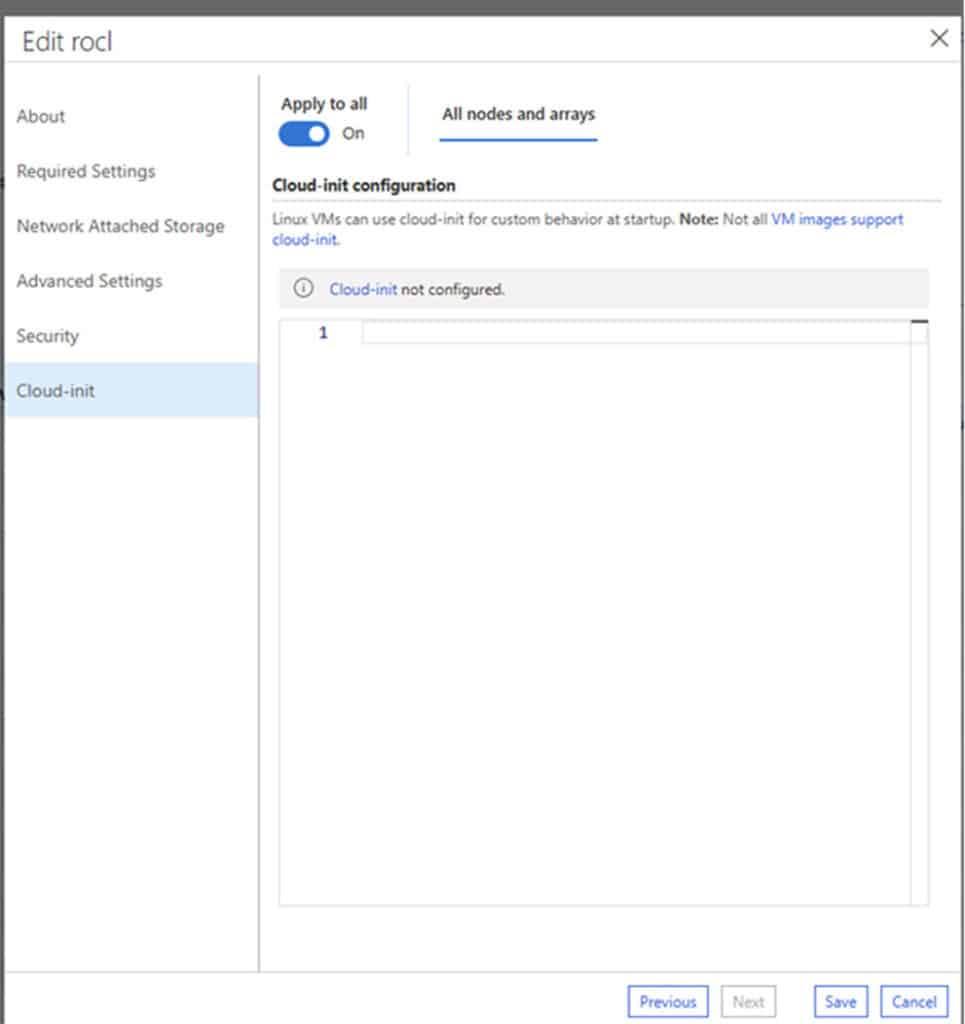This screenshot has width=965, height=1024.
Task: Select the All nodes and arrays tab
Action: [518, 114]
